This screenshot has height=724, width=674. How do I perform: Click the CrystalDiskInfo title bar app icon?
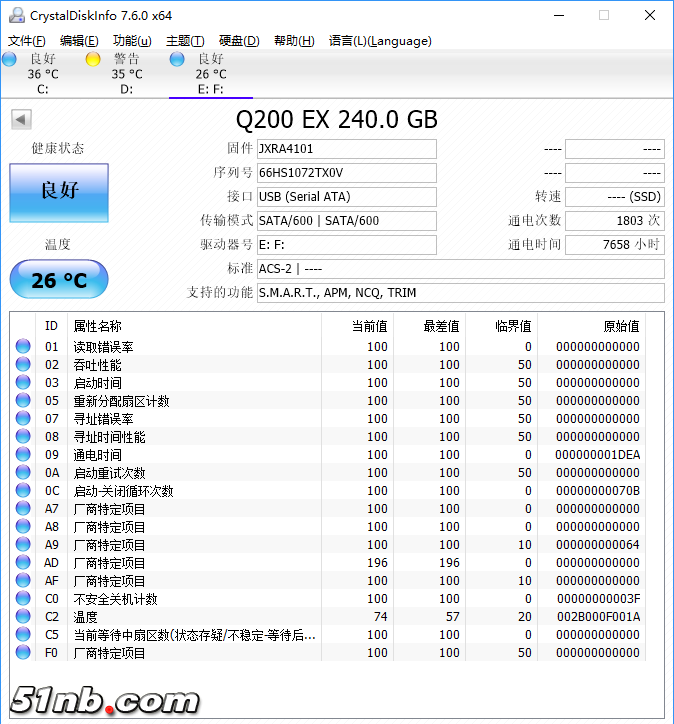pyautogui.click(x=15, y=15)
